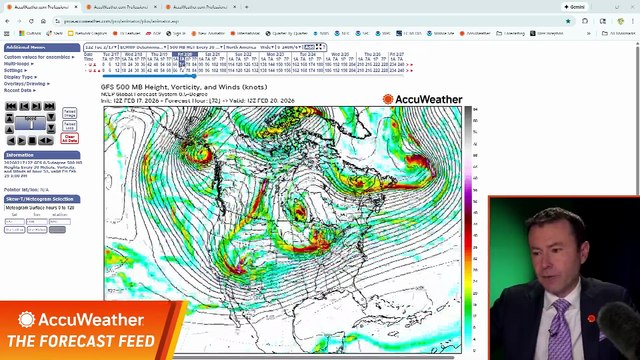Set speed to minimum with bottom down-arrow

click(x=51, y=129)
